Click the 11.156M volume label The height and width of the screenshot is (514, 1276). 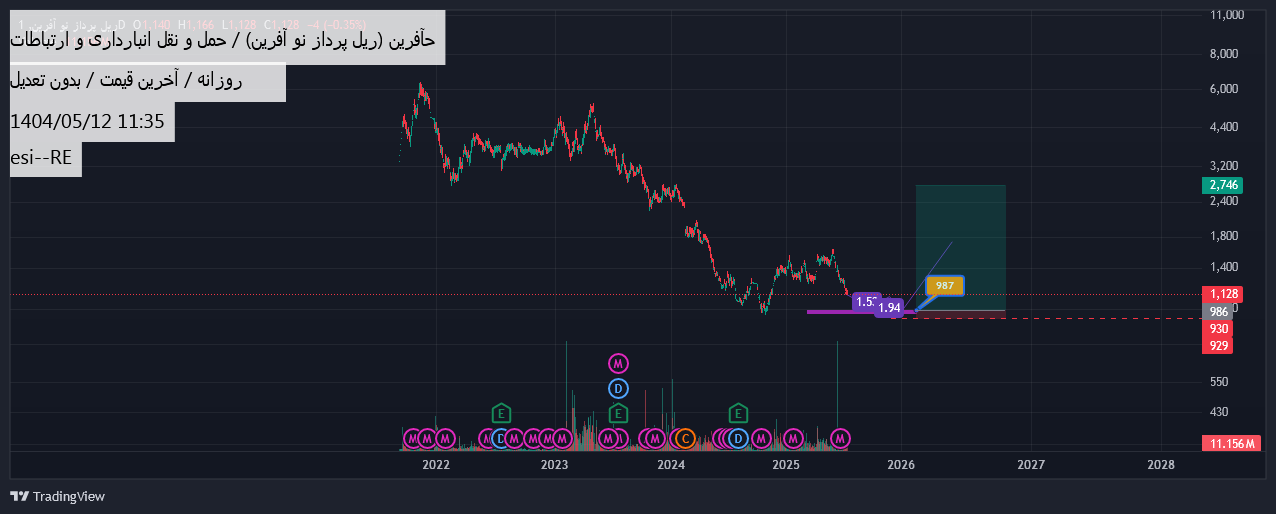pos(1232,443)
